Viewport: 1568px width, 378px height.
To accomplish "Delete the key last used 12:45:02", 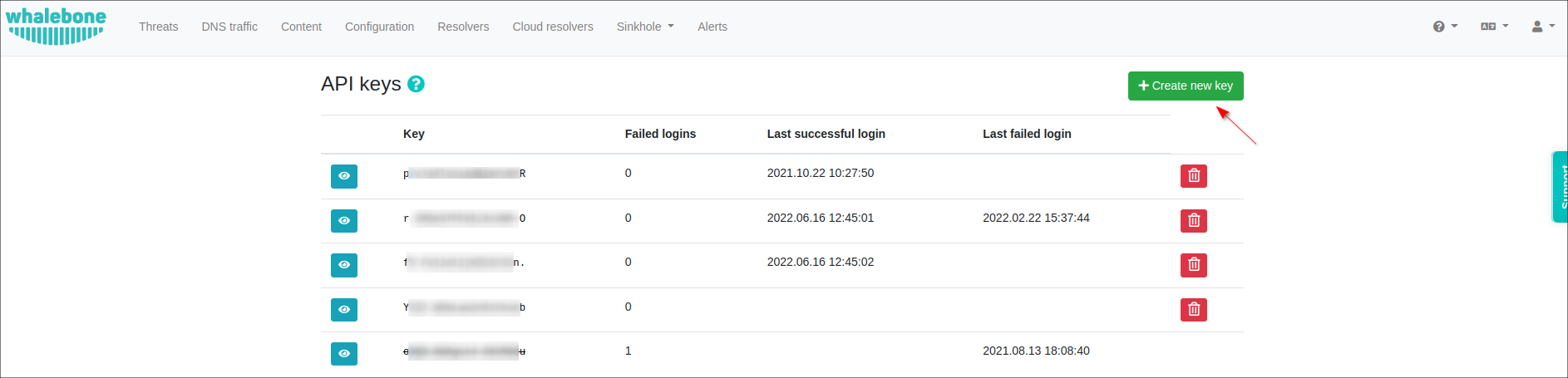I will tap(1193, 265).
